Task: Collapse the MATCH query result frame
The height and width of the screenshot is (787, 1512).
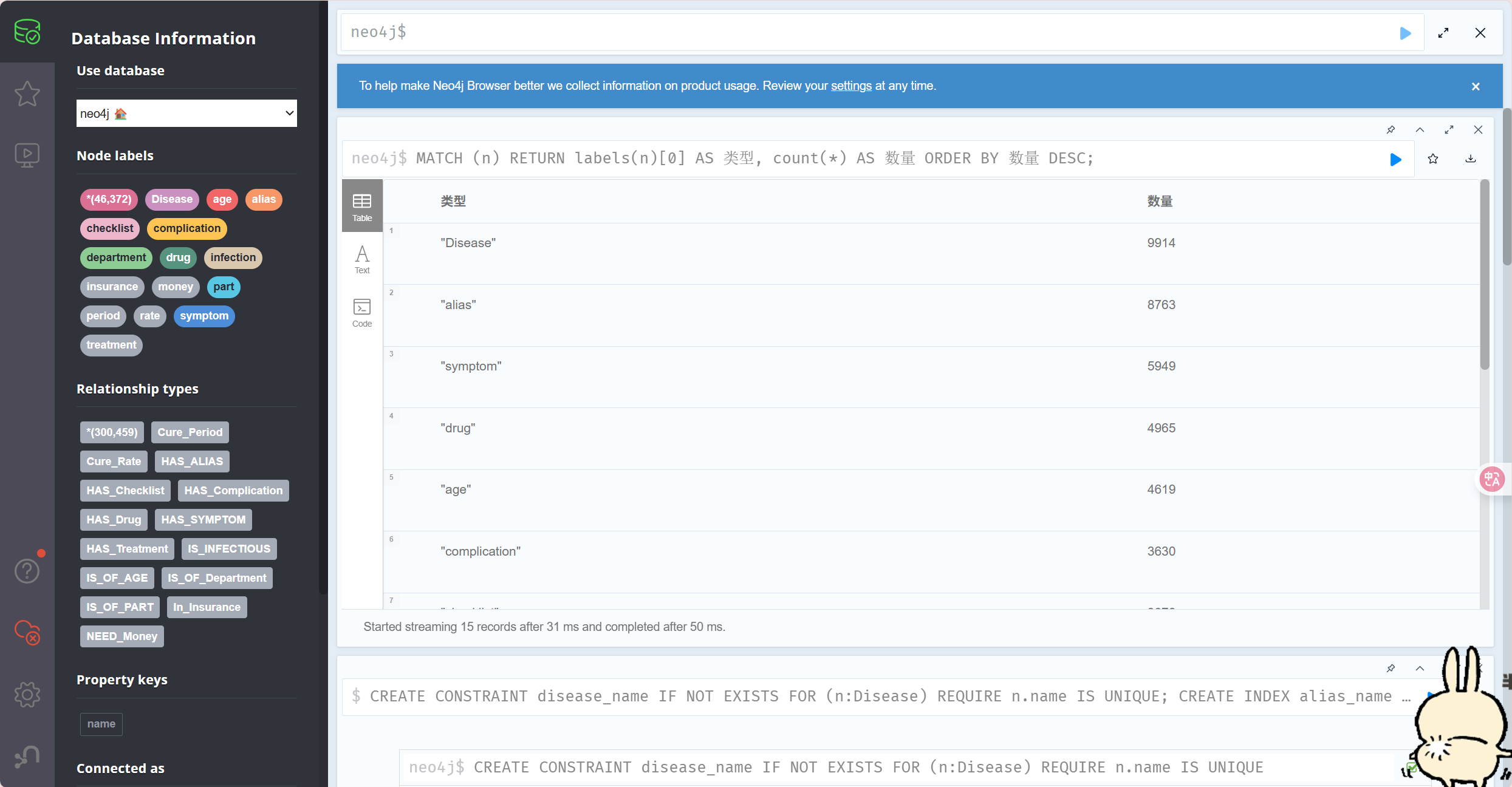Action: point(1420,130)
